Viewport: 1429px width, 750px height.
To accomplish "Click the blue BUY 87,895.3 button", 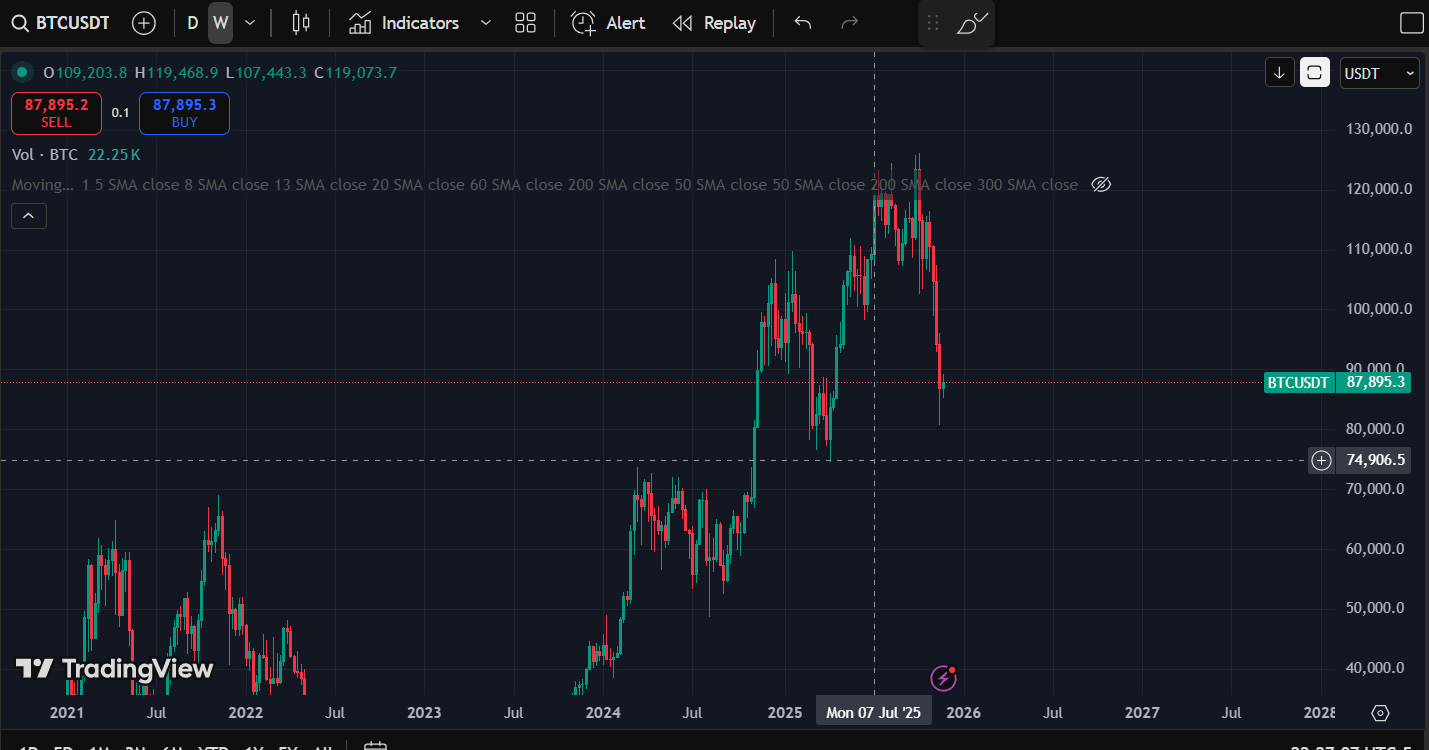I will click(184, 113).
